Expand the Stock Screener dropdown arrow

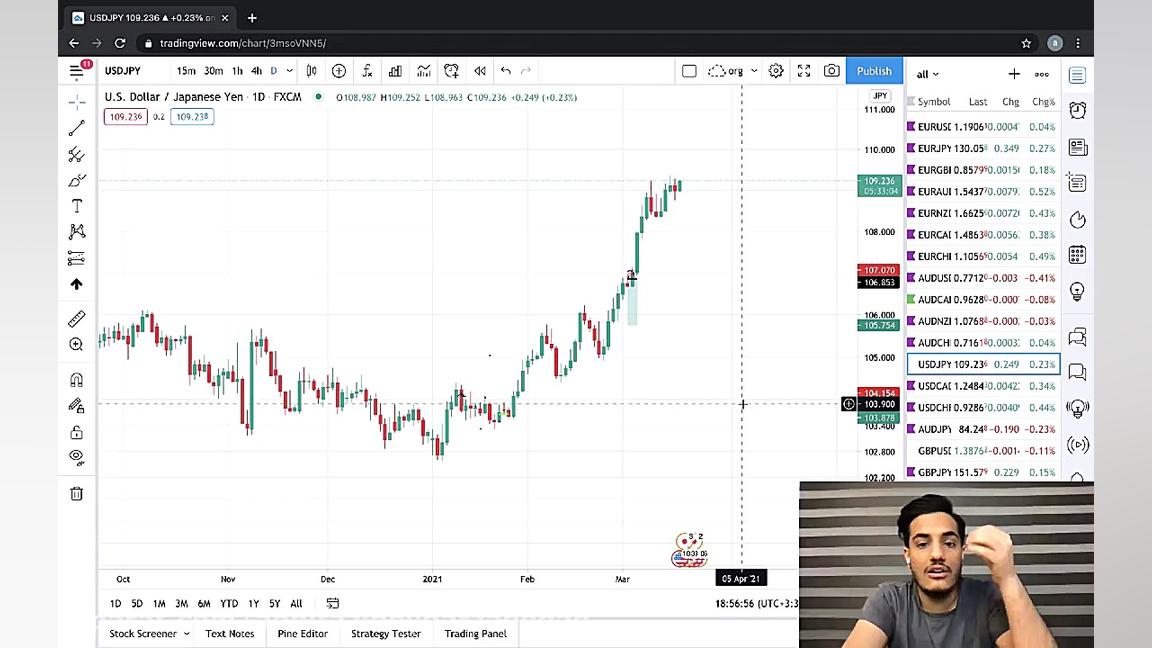(x=187, y=634)
